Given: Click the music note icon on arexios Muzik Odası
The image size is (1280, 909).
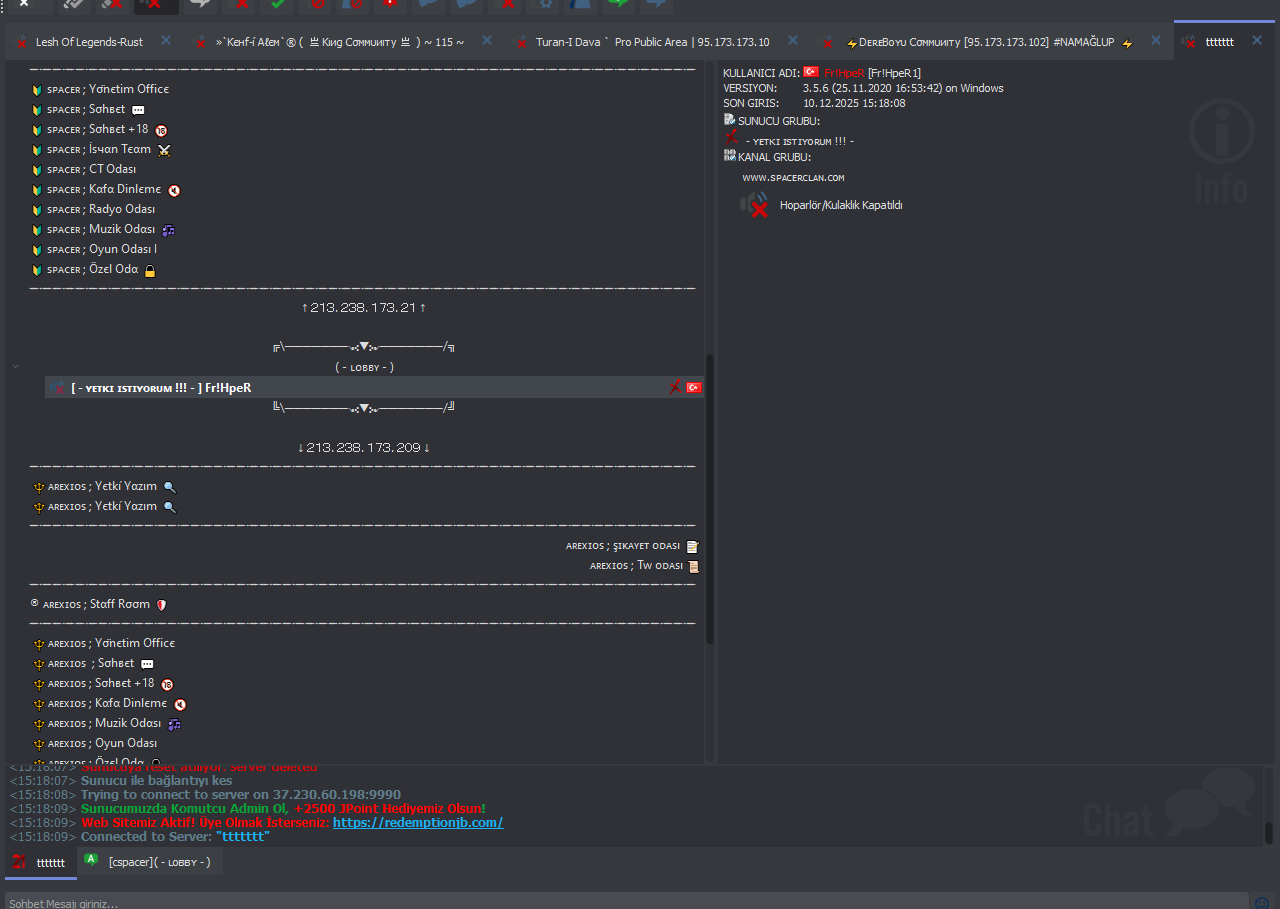Looking at the screenshot, I should pos(174,724).
